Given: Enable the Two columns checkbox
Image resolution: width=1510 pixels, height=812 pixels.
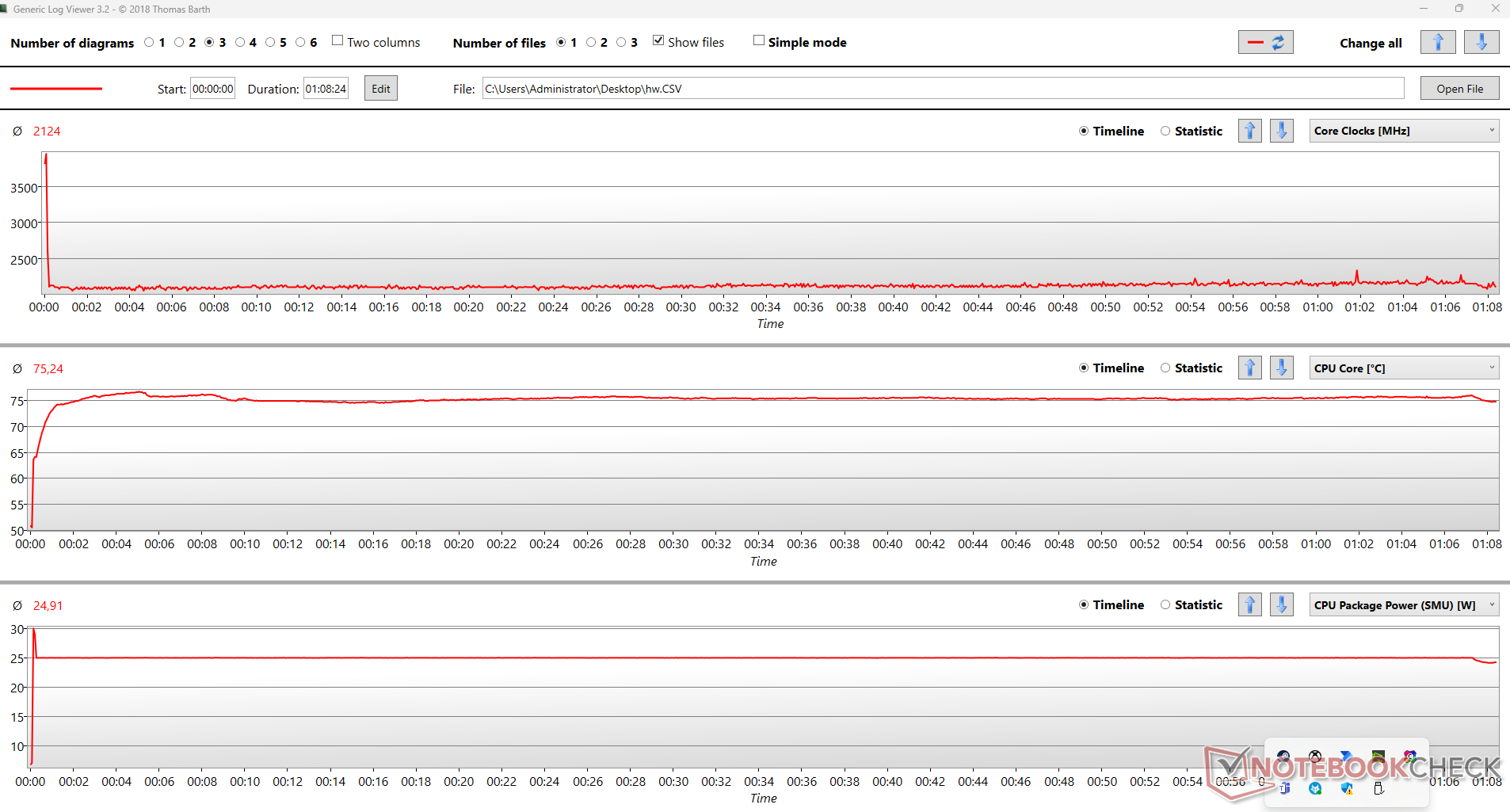Looking at the screenshot, I should [337, 41].
